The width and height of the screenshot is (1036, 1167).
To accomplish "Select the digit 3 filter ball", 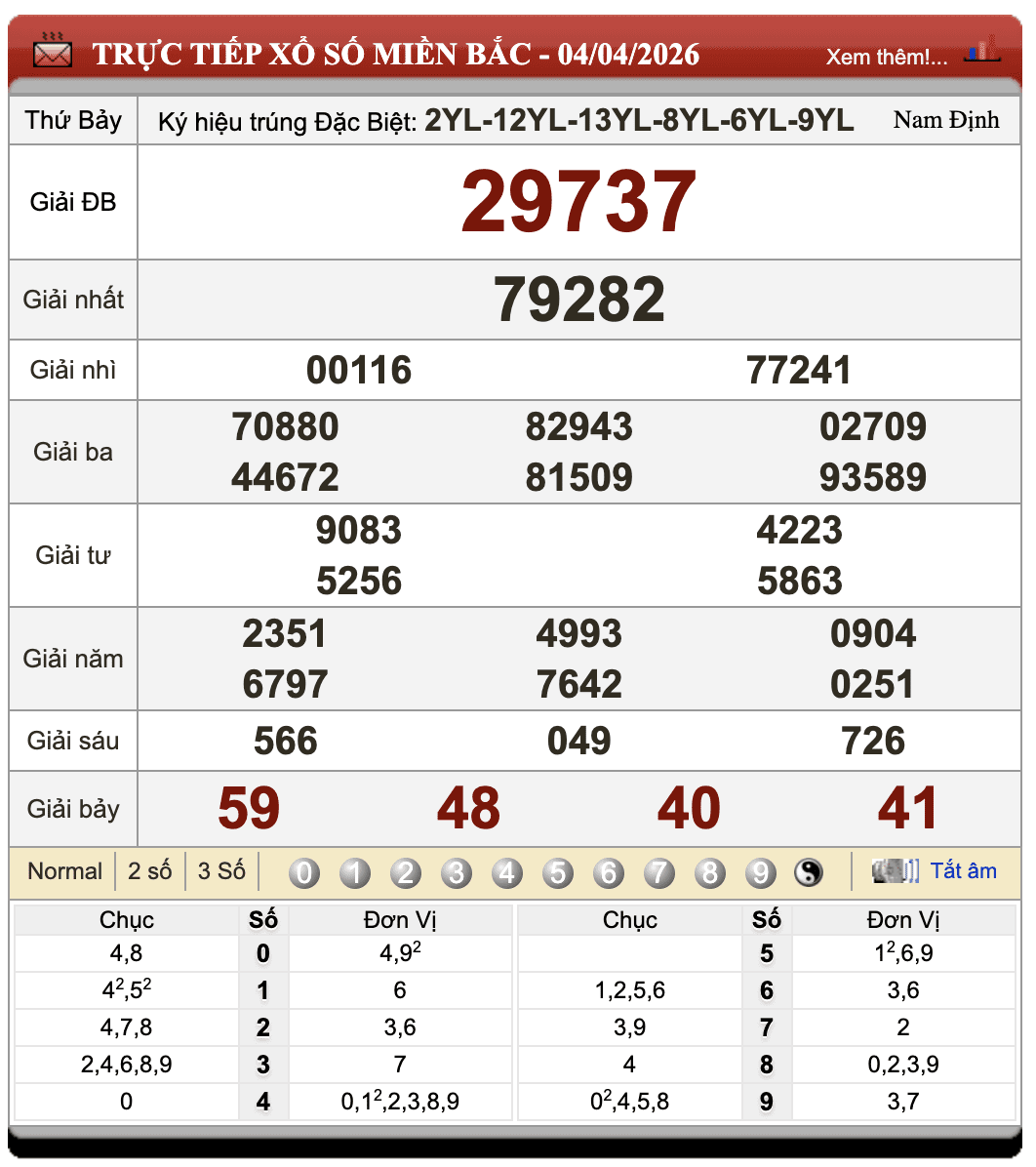I will (456, 872).
